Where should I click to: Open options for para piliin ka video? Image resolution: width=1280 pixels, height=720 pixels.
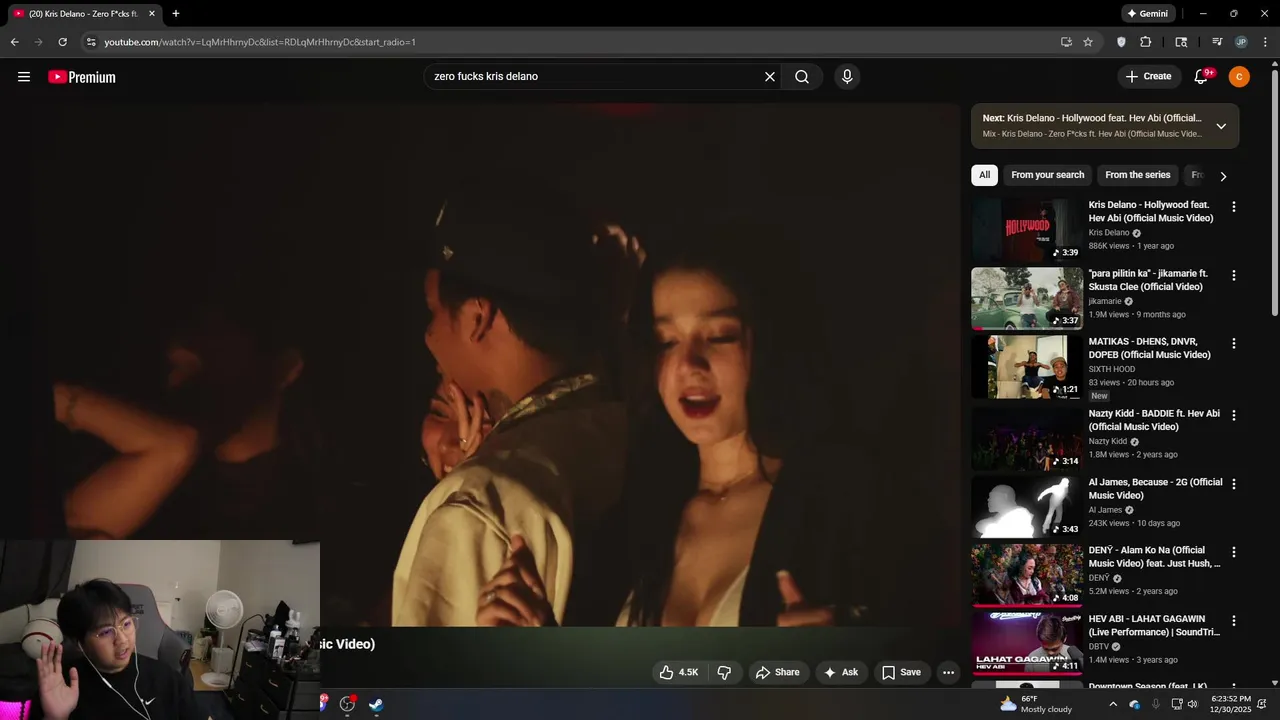click(1234, 275)
